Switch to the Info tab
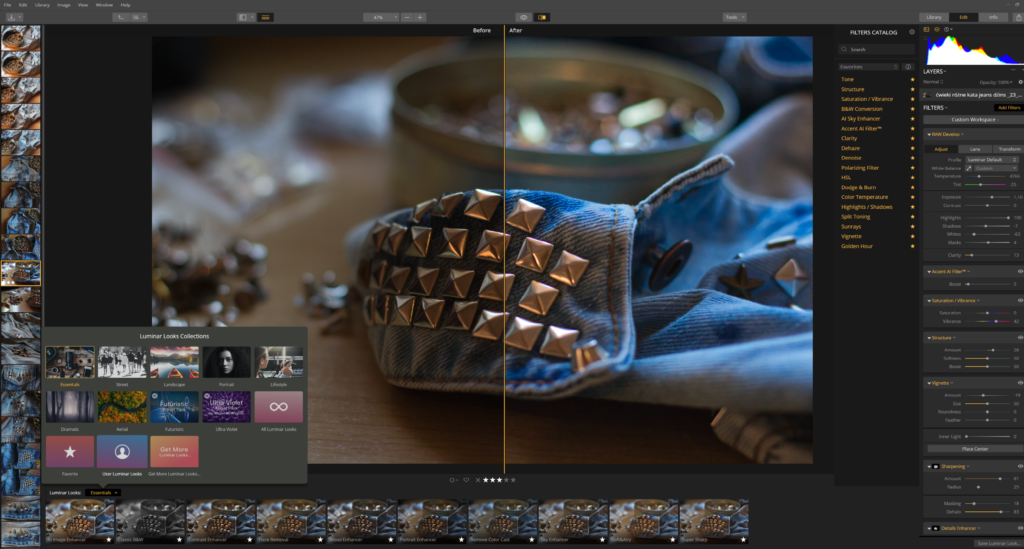Screen dimensions: 1024x549 coord(993,18)
